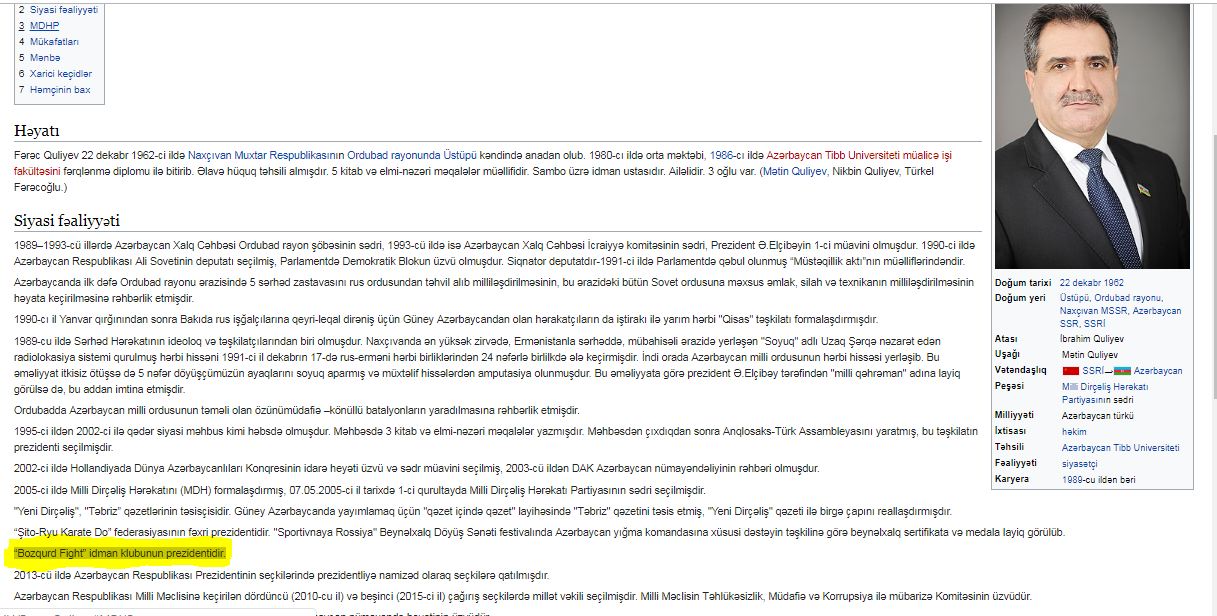Click the Azerbaijan flag icon in infobox
This screenshot has width=1217, height=616.
coord(1122,371)
